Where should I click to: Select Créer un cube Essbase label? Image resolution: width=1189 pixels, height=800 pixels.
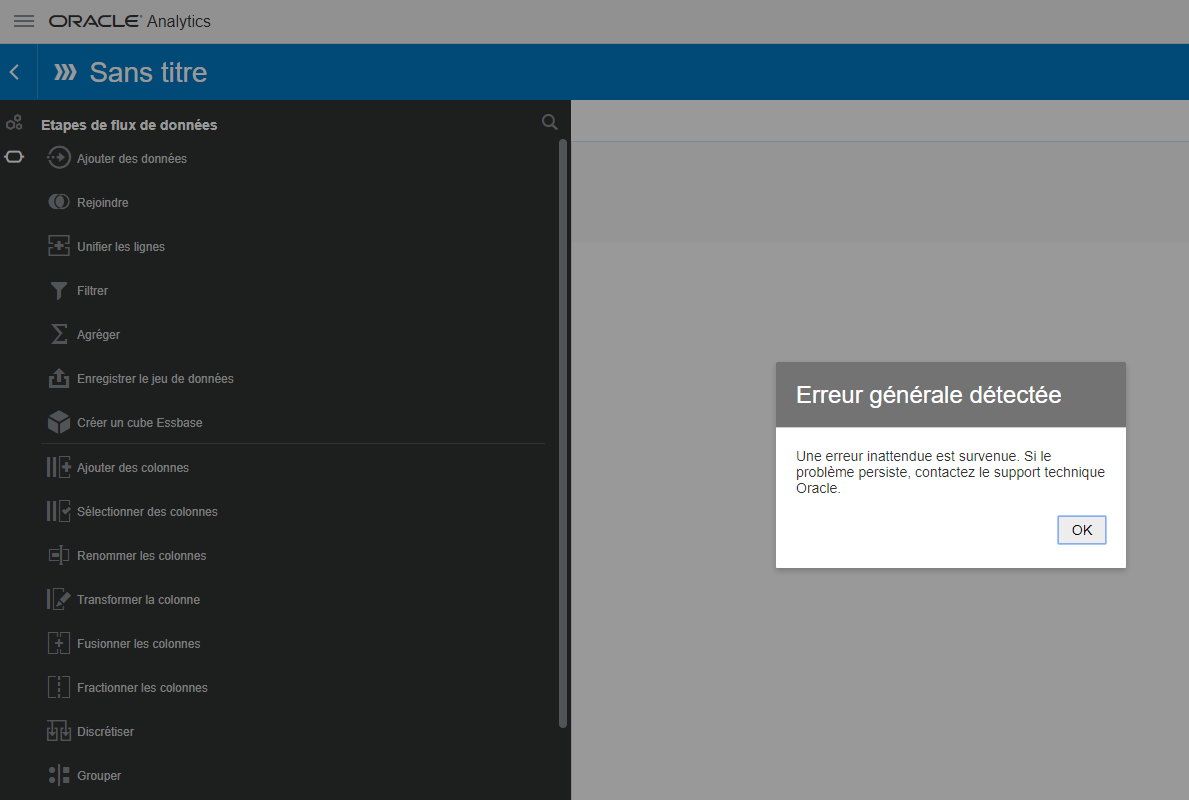click(x=140, y=422)
